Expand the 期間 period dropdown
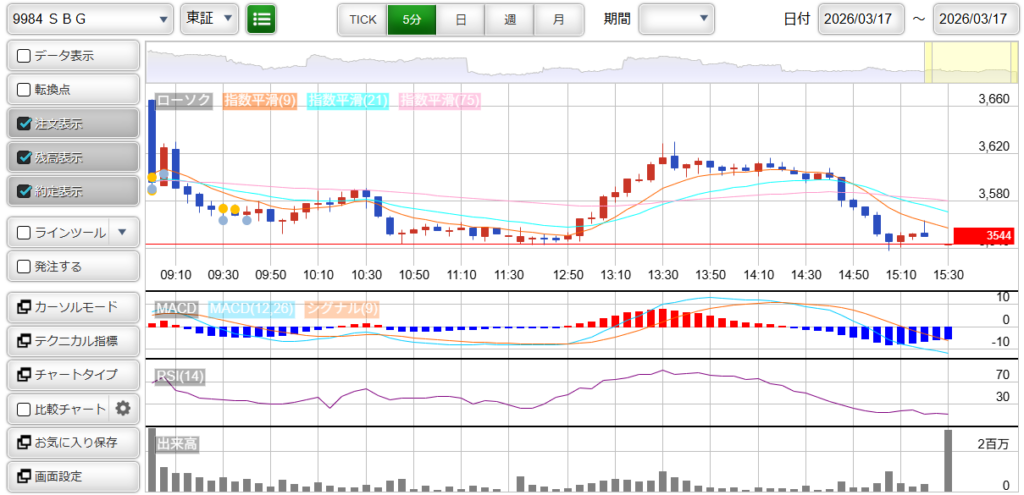This screenshot has height=495, width=1024. 676,19
